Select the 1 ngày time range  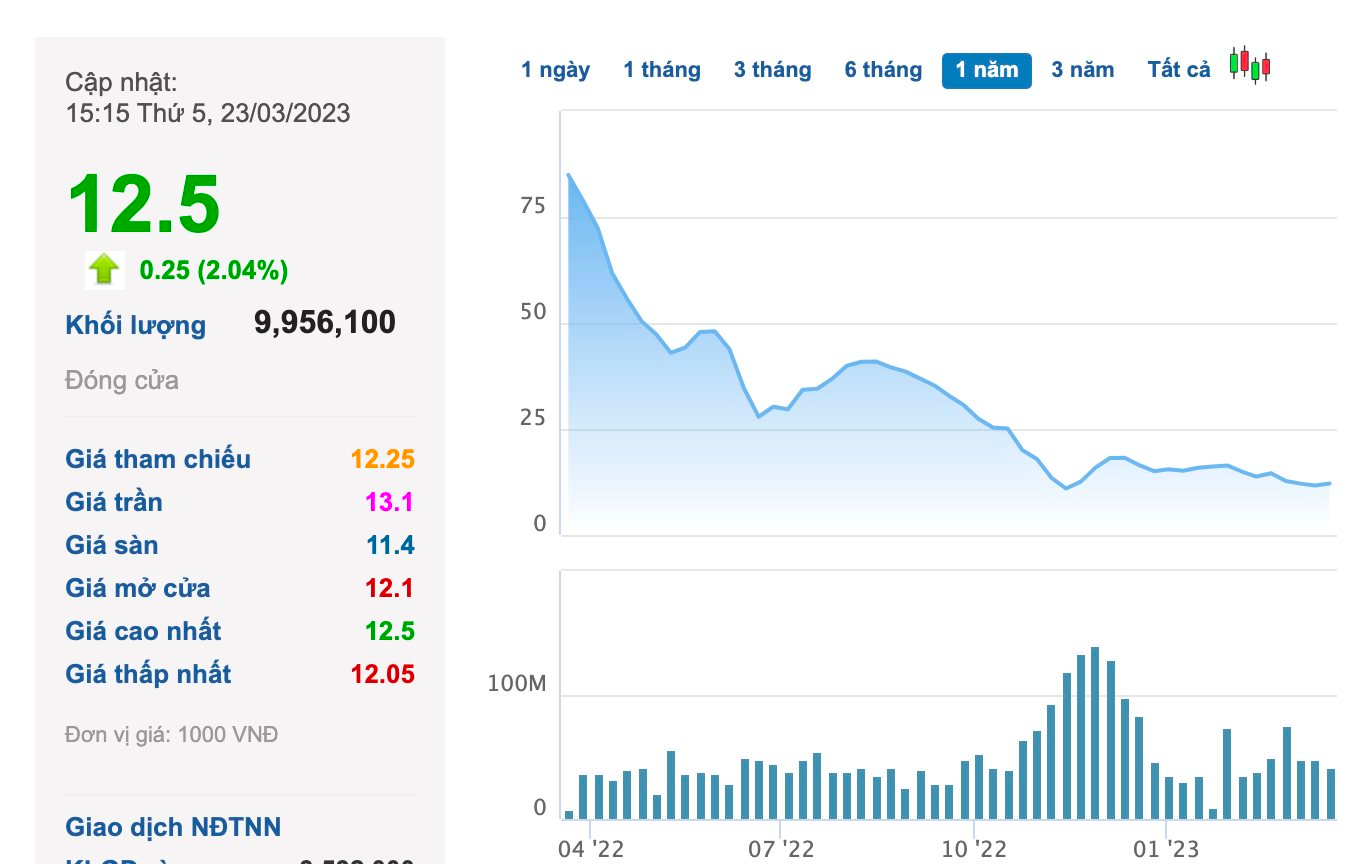(x=555, y=70)
